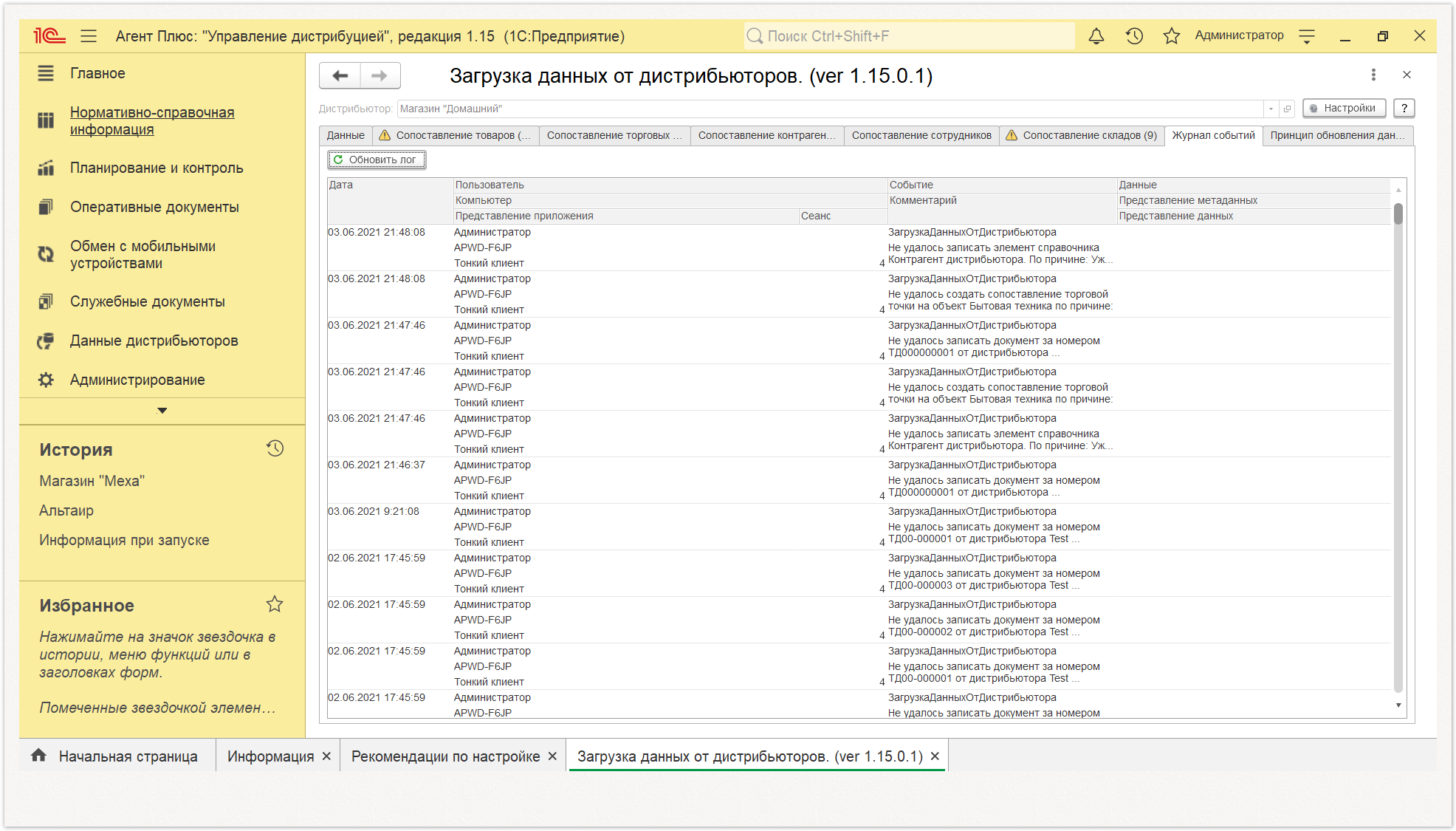This screenshot has width=1456, height=831.
Task: Click Нормативно-справочная информация section icon
Action: tap(46, 120)
